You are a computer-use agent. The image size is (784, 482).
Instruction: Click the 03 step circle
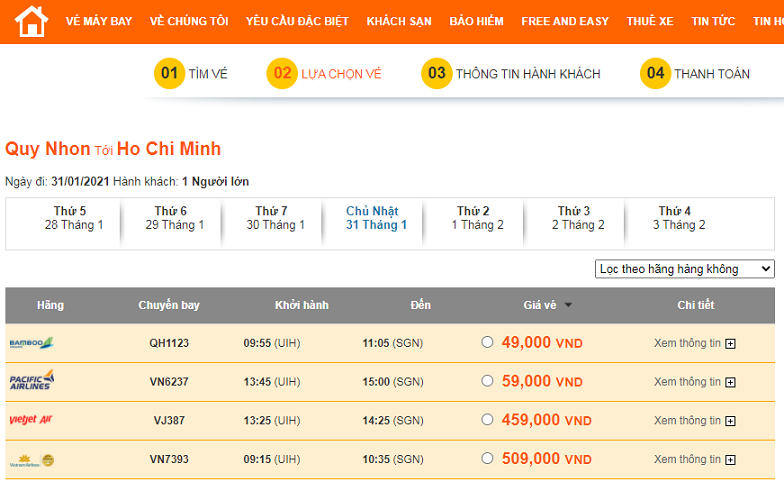436,74
